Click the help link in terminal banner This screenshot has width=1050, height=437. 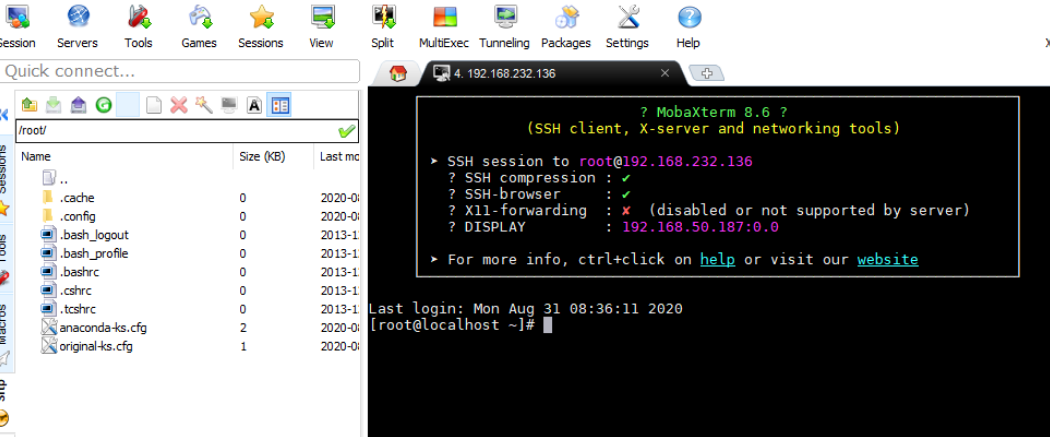pyautogui.click(x=718, y=259)
